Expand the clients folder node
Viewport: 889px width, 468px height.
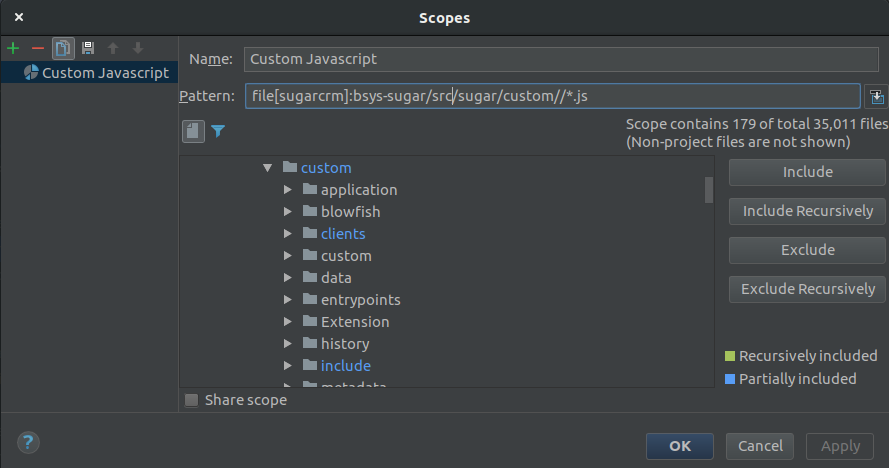(x=288, y=234)
